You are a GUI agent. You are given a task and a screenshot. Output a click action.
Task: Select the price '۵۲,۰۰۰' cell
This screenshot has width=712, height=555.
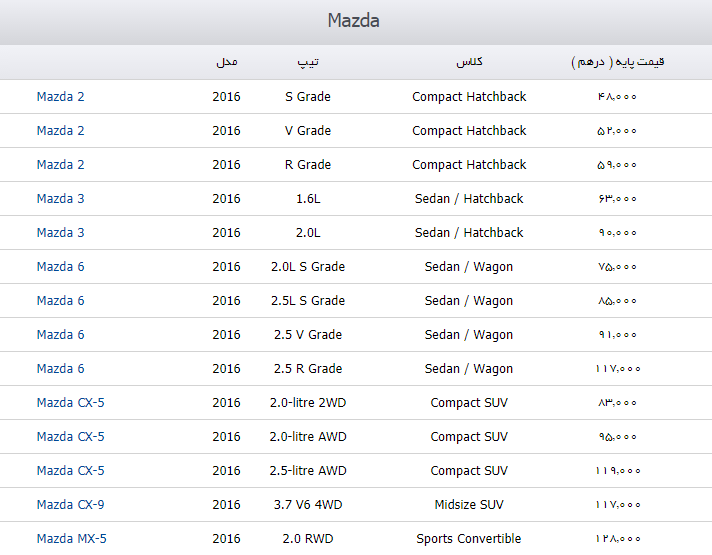pos(618,131)
